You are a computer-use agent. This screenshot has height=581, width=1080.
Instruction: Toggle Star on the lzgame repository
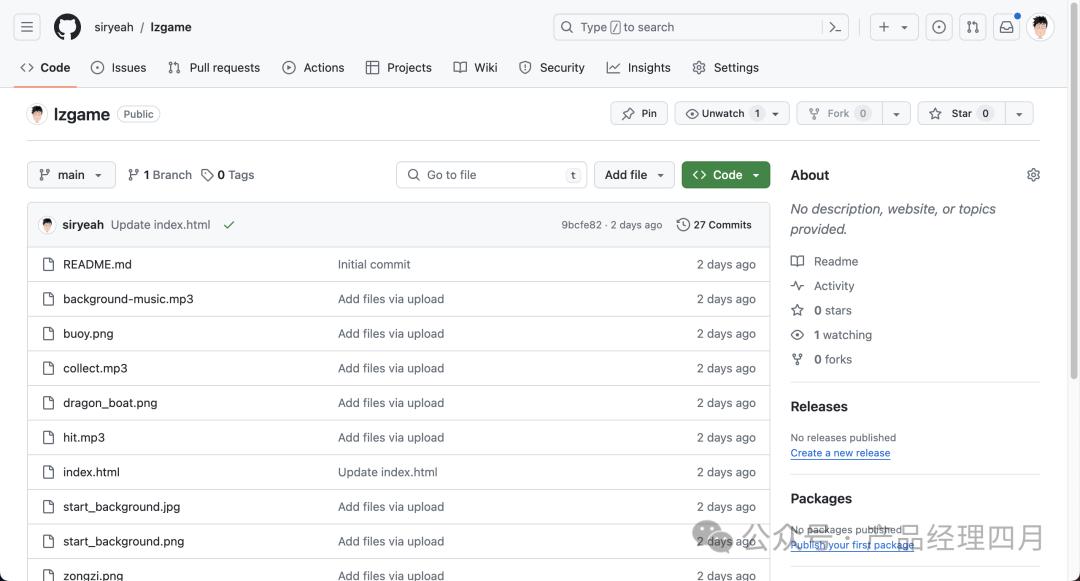tap(960, 114)
